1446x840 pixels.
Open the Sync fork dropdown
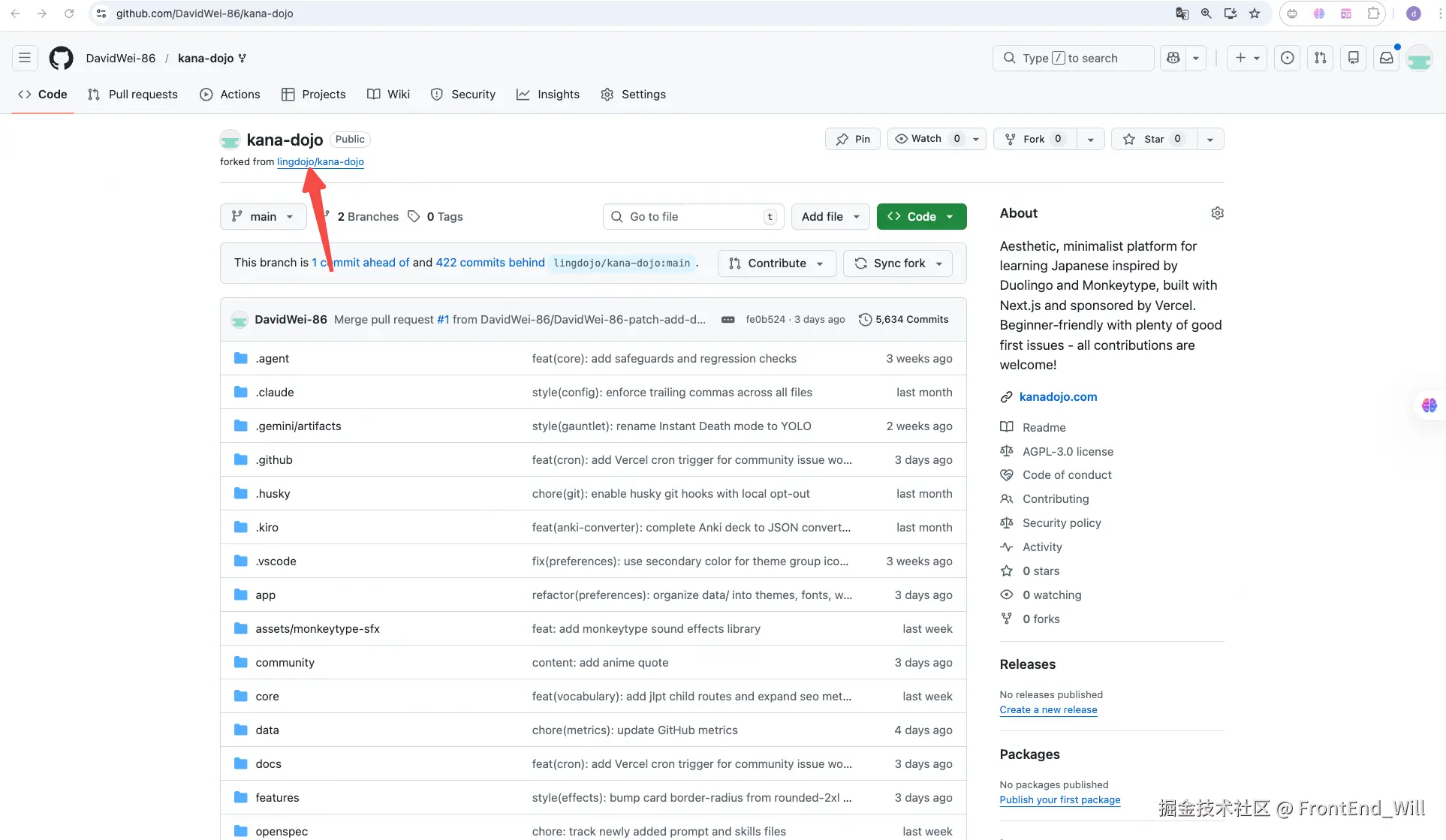(x=898, y=263)
